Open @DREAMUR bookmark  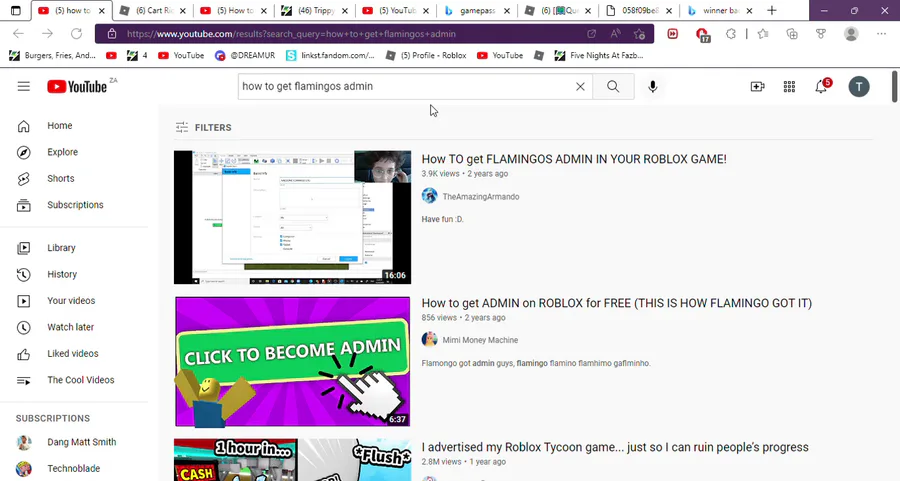tap(245, 55)
